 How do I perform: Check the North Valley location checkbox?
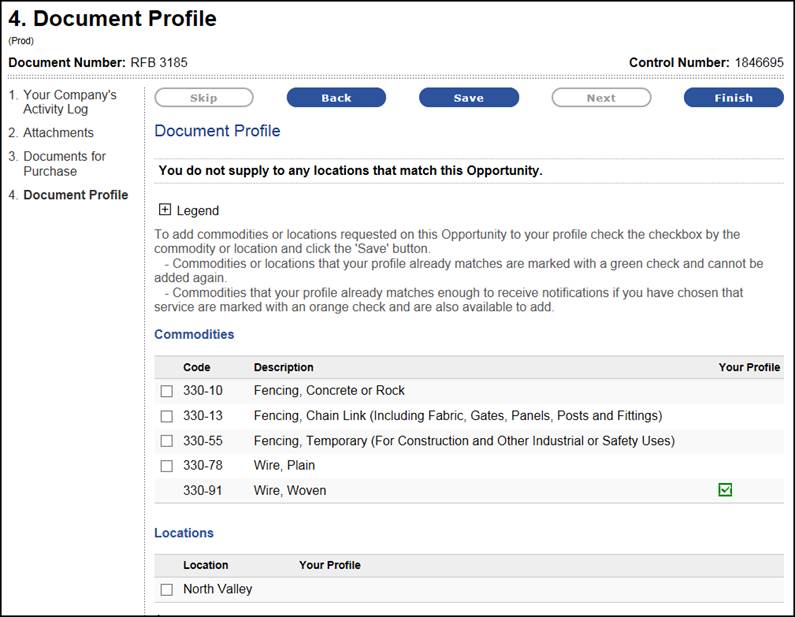pyautogui.click(x=167, y=590)
